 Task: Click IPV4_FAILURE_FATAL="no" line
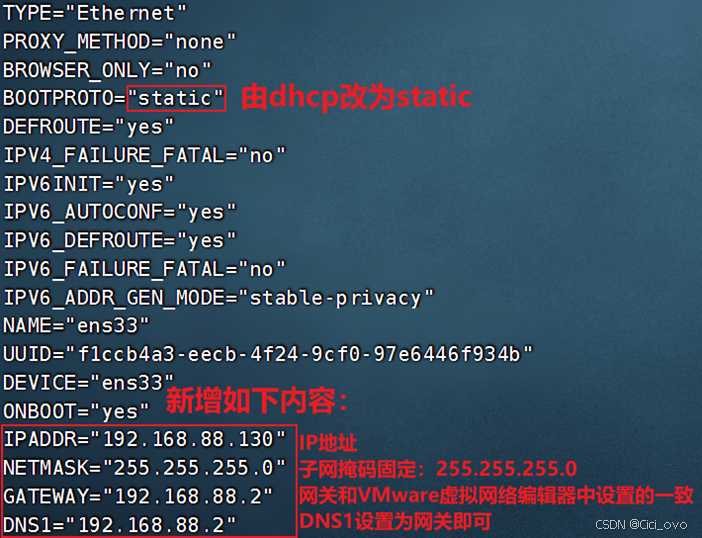144,155
